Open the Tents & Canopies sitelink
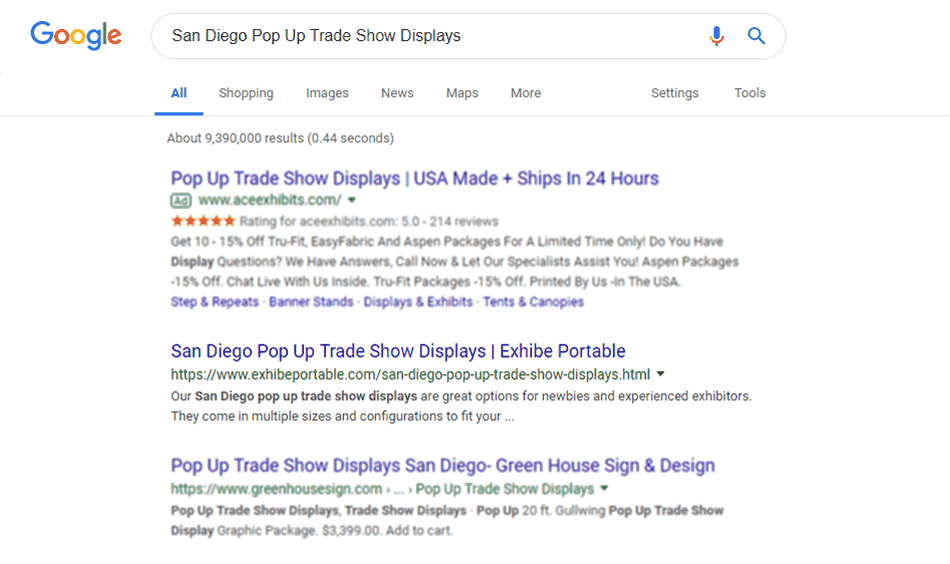 coord(533,302)
